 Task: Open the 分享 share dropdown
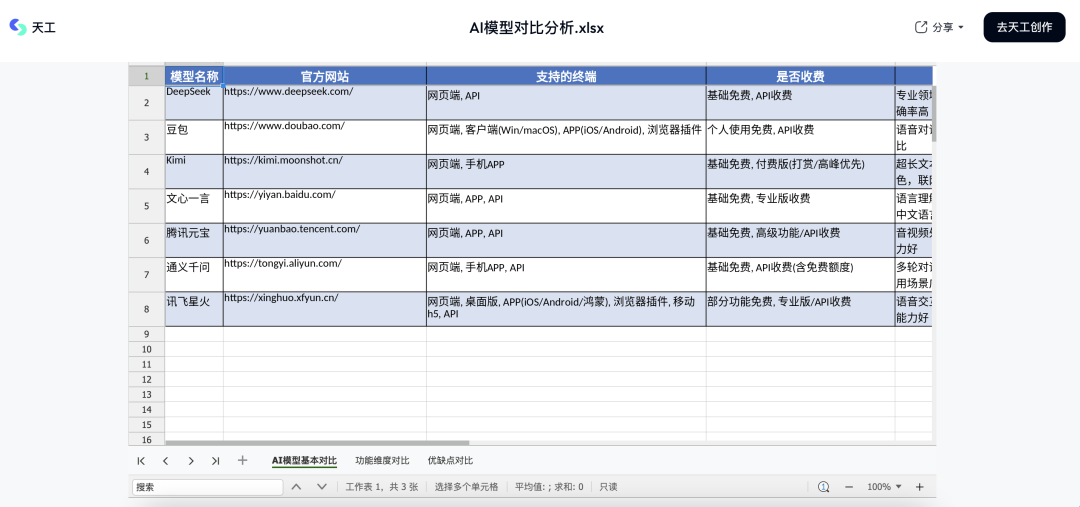pos(939,28)
